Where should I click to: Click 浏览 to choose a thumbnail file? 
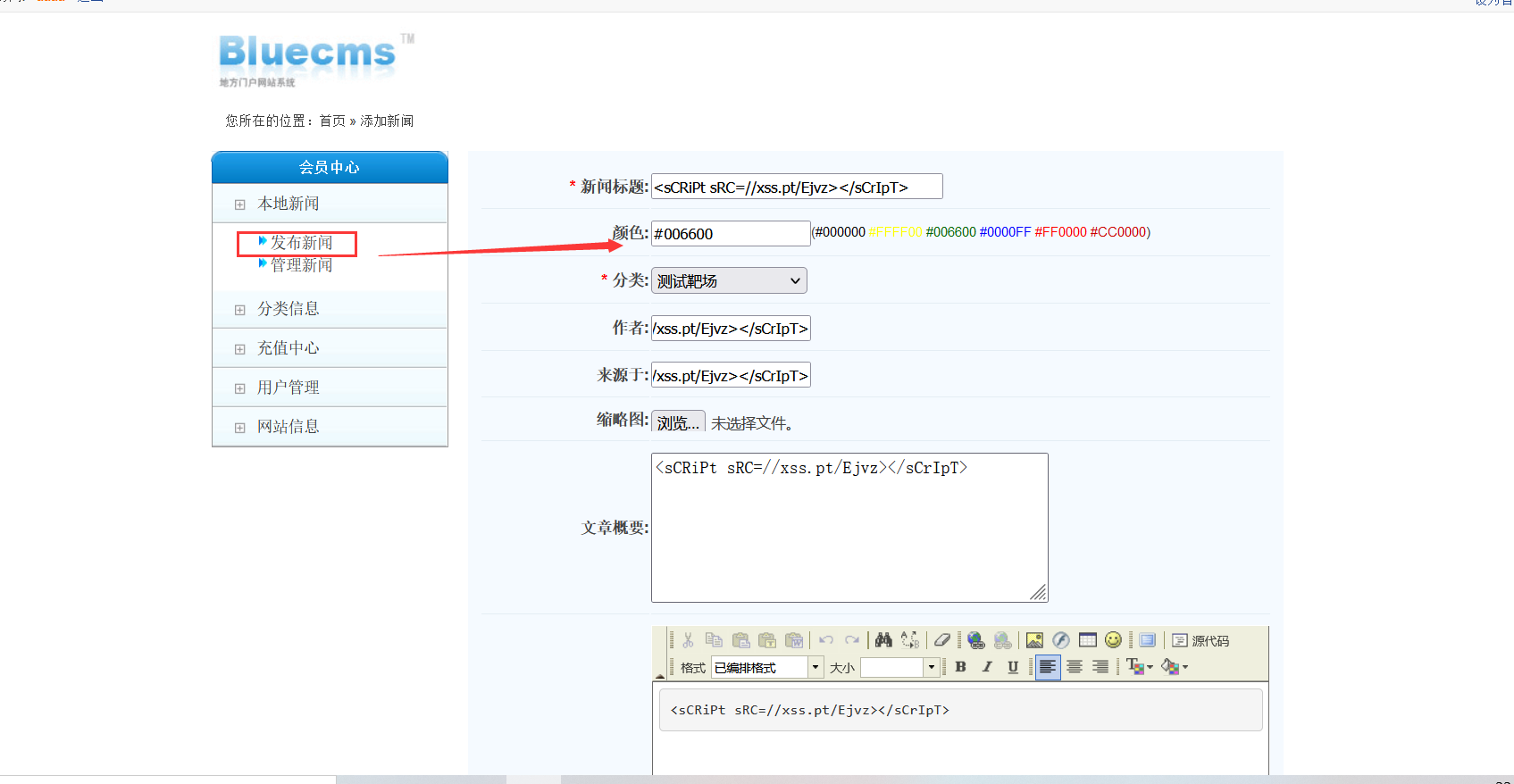[679, 422]
